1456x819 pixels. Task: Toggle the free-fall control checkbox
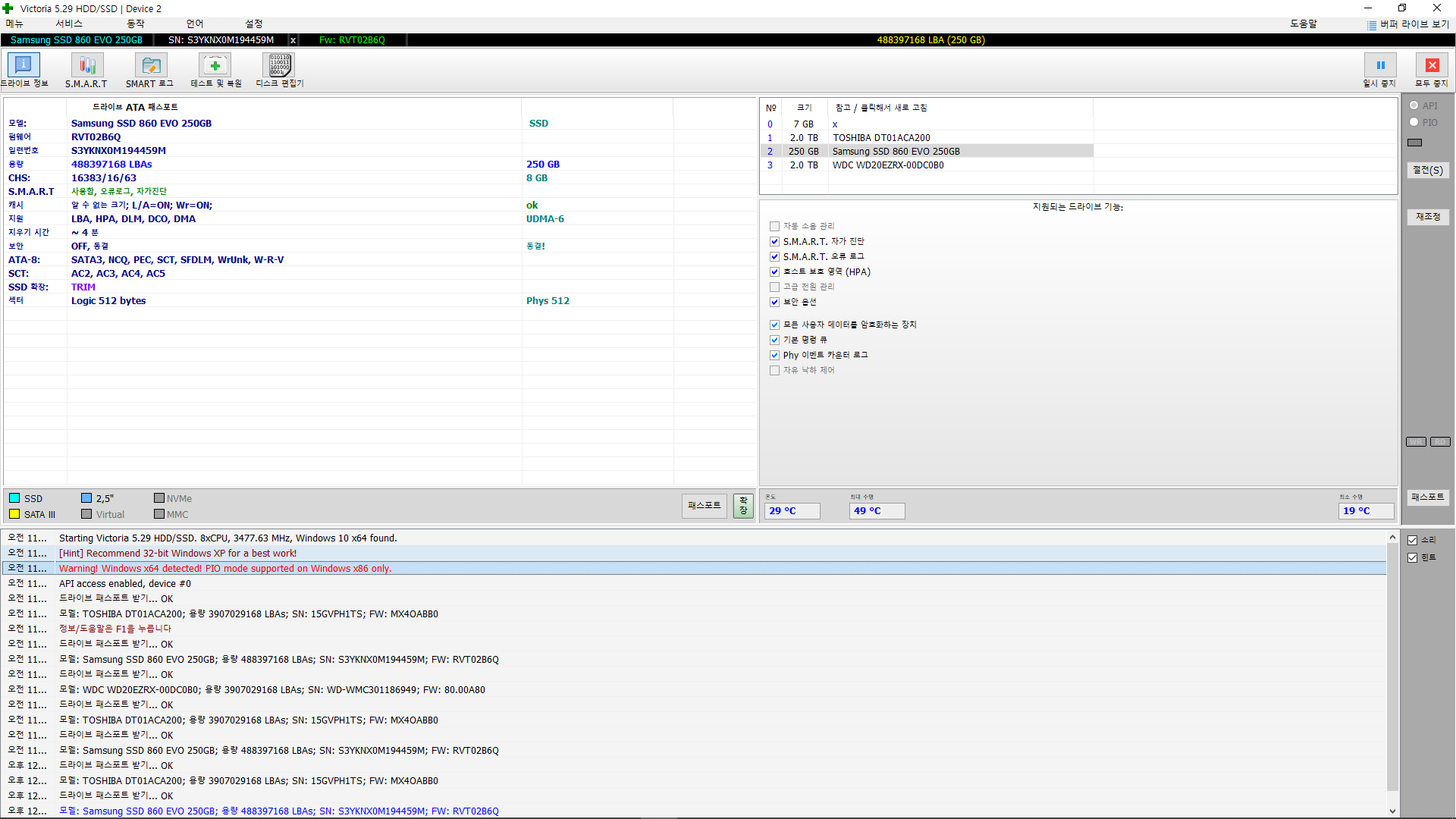click(774, 371)
